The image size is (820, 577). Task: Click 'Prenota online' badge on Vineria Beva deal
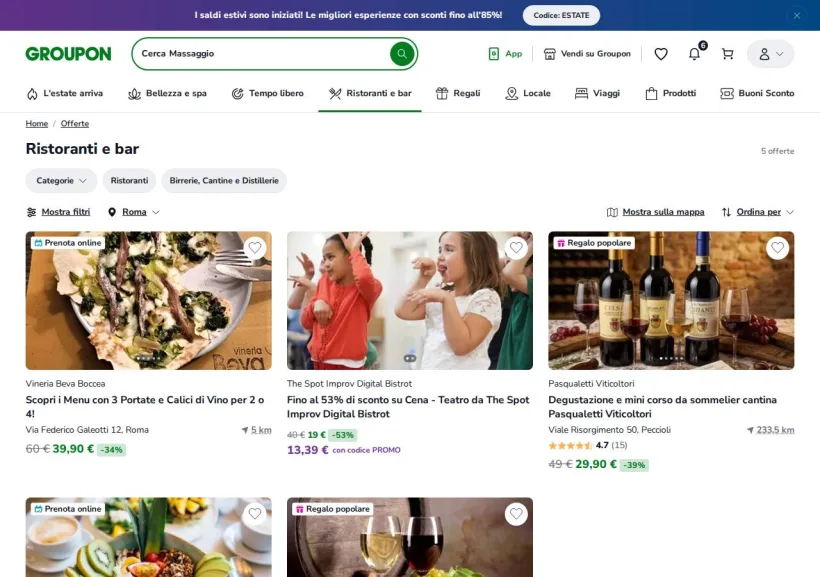click(67, 243)
